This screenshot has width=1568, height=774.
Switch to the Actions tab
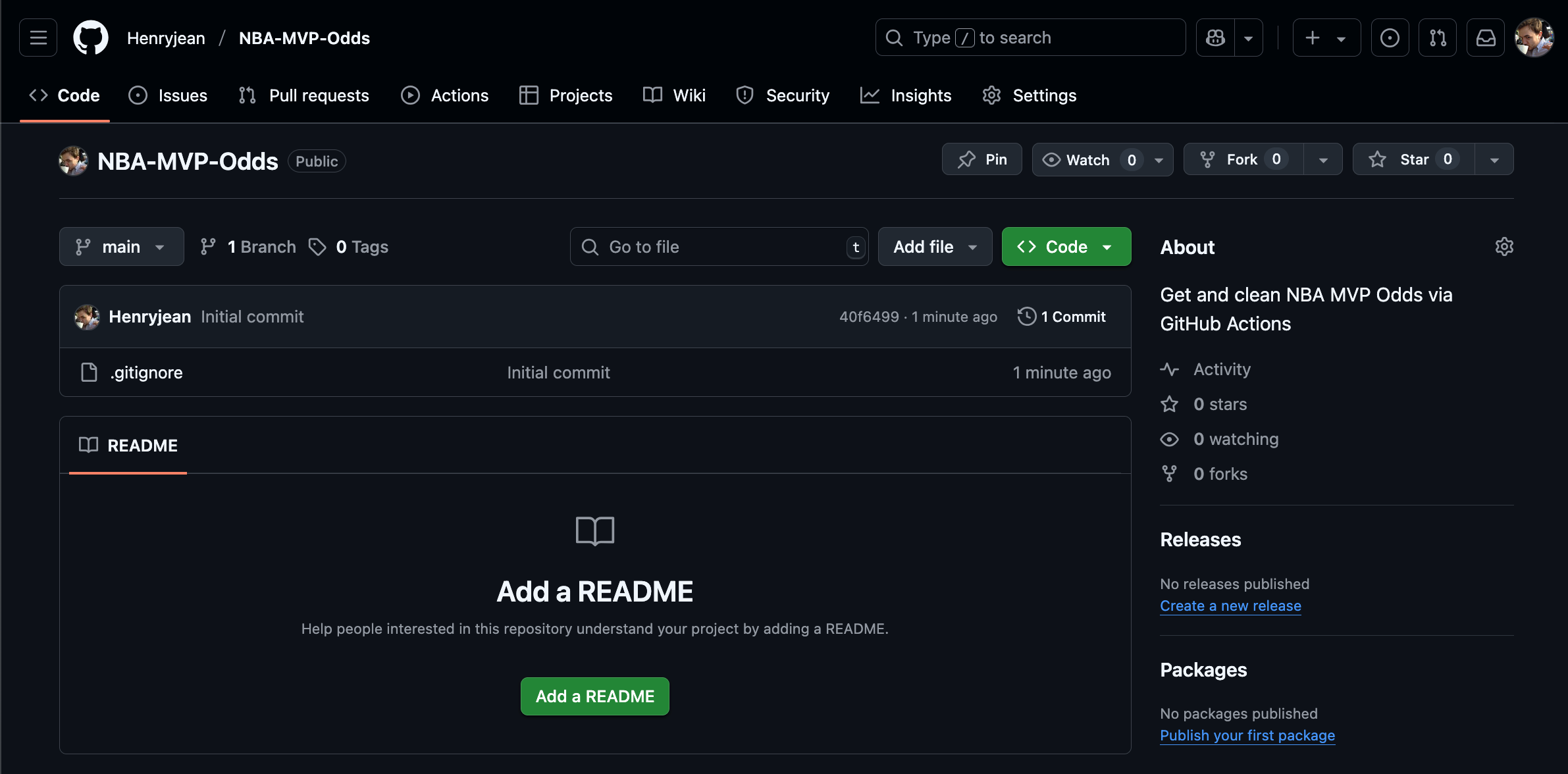click(x=445, y=95)
